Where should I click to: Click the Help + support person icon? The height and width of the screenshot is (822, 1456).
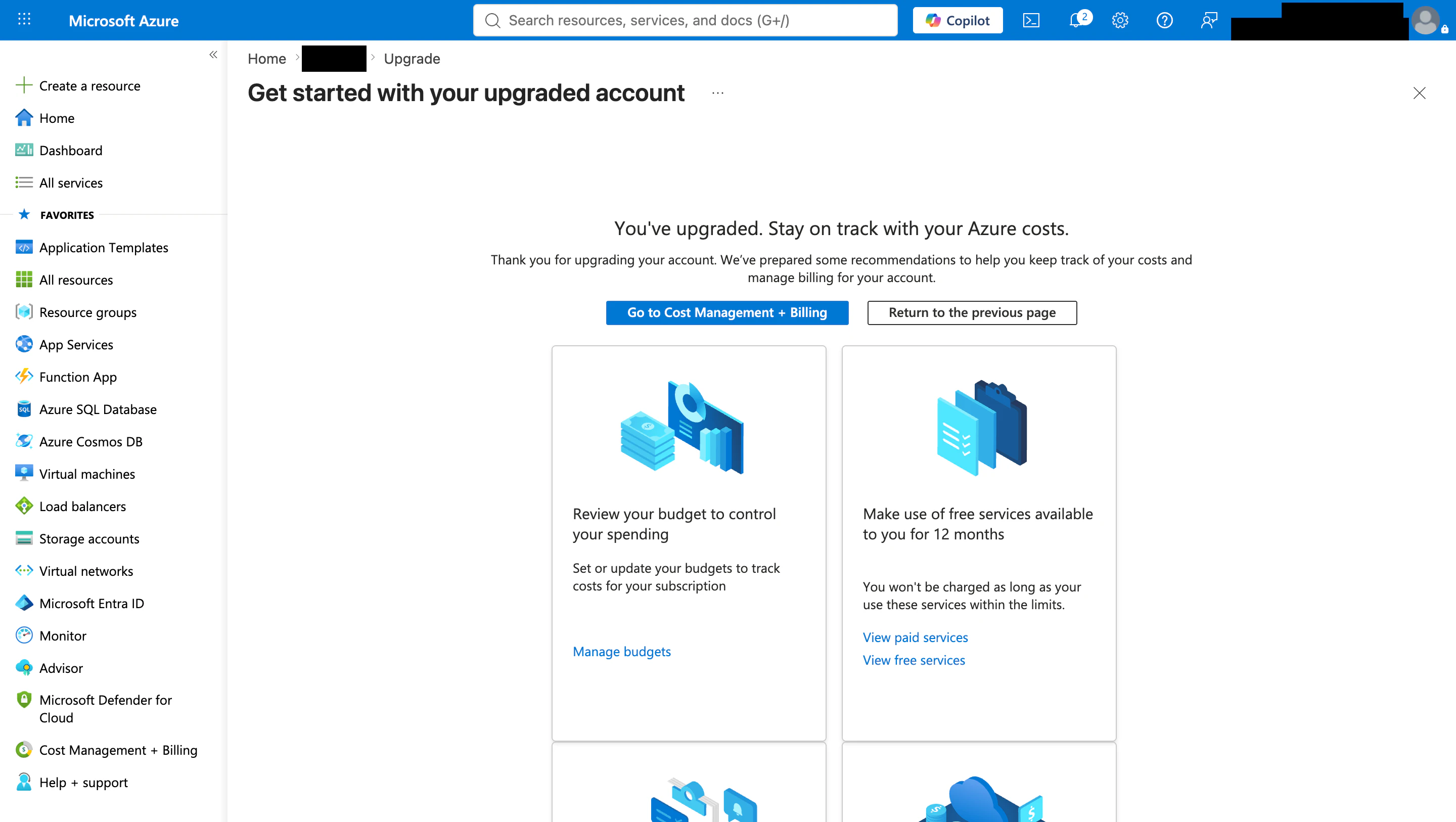[24, 782]
